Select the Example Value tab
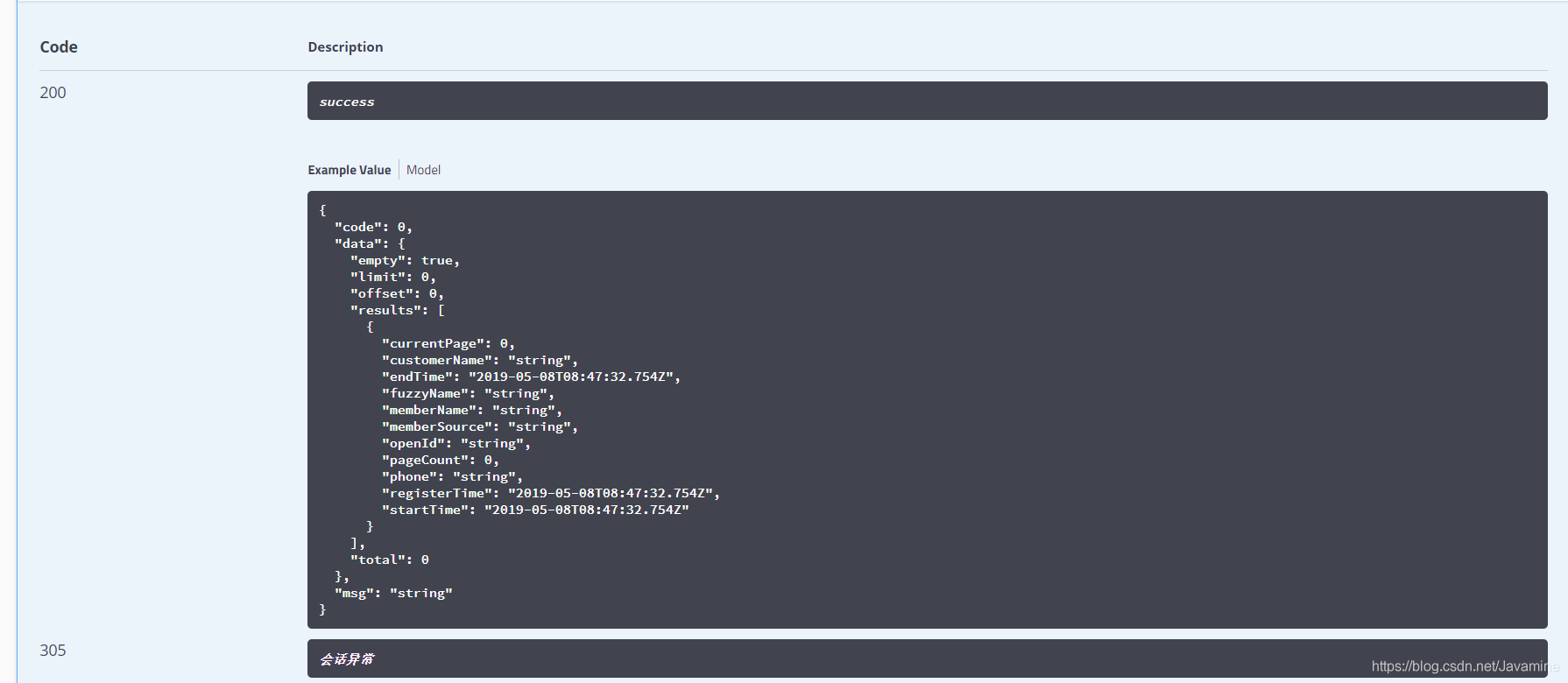This screenshot has height=683, width=1568. (349, 170)
